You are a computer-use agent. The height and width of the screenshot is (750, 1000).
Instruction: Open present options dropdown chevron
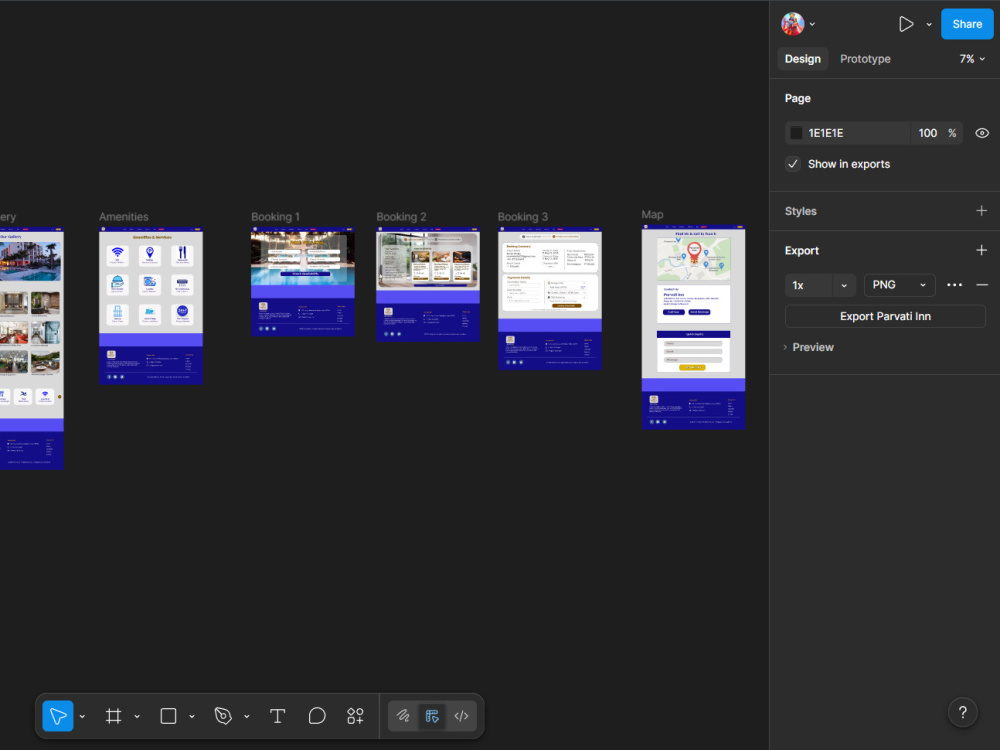[929, 24]
